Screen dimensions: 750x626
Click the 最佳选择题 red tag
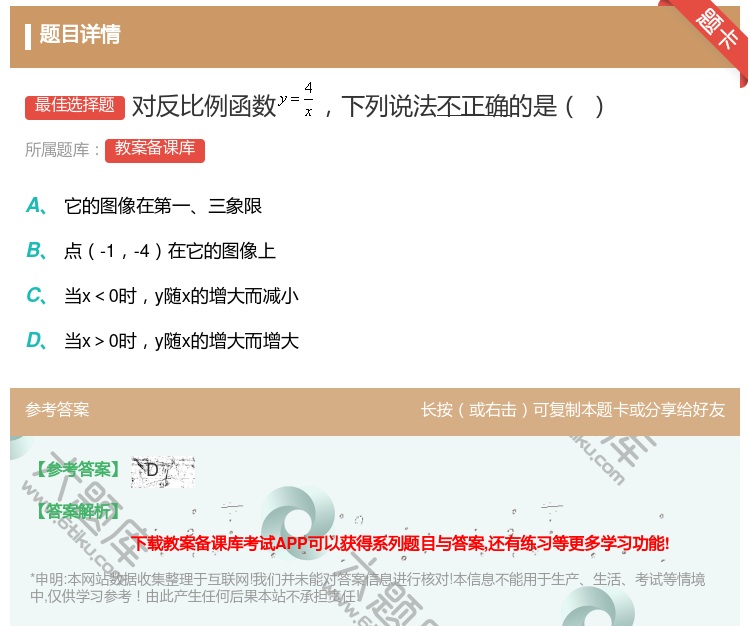75,107
